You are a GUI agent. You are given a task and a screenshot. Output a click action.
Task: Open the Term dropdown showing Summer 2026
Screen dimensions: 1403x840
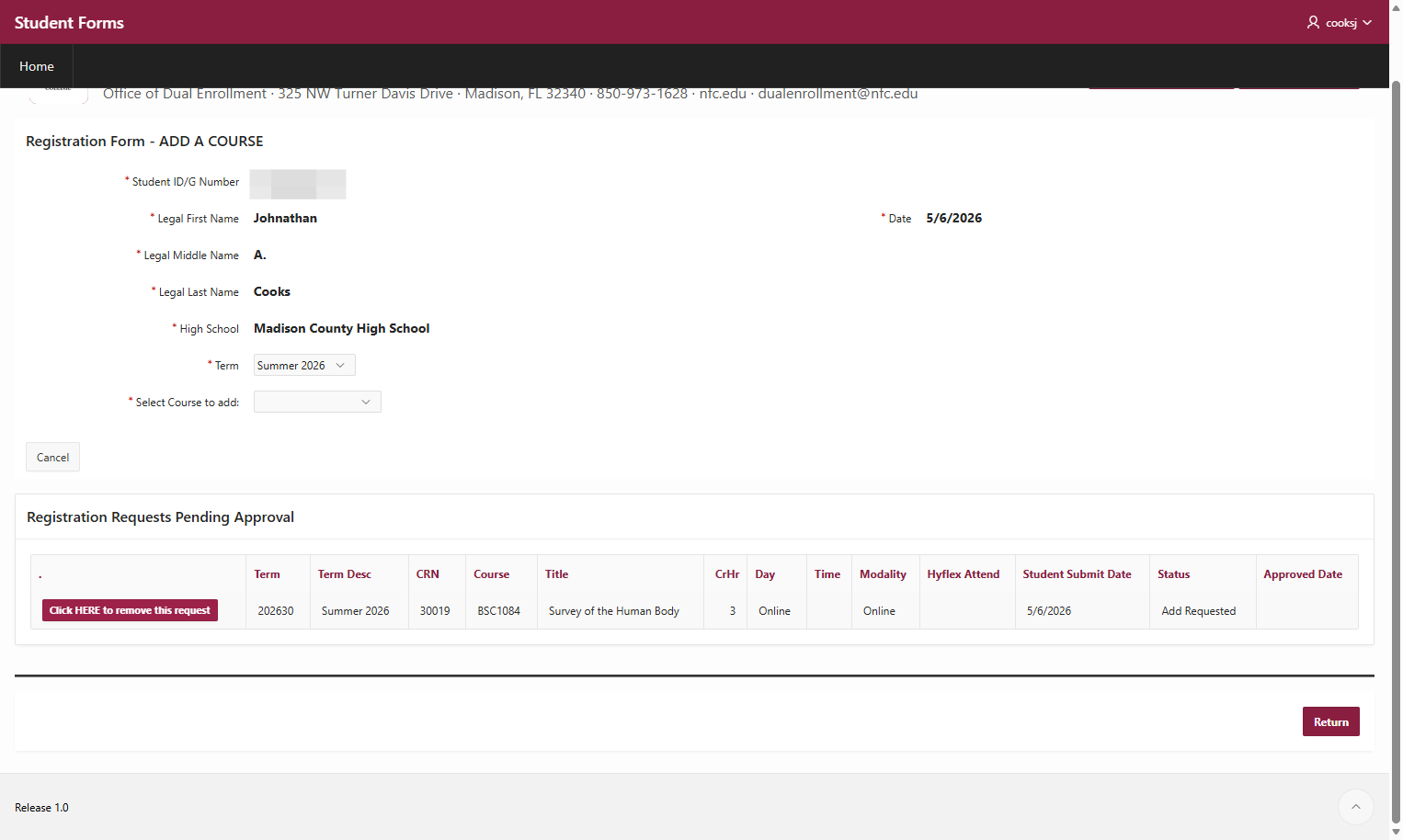tap(304, 365)
